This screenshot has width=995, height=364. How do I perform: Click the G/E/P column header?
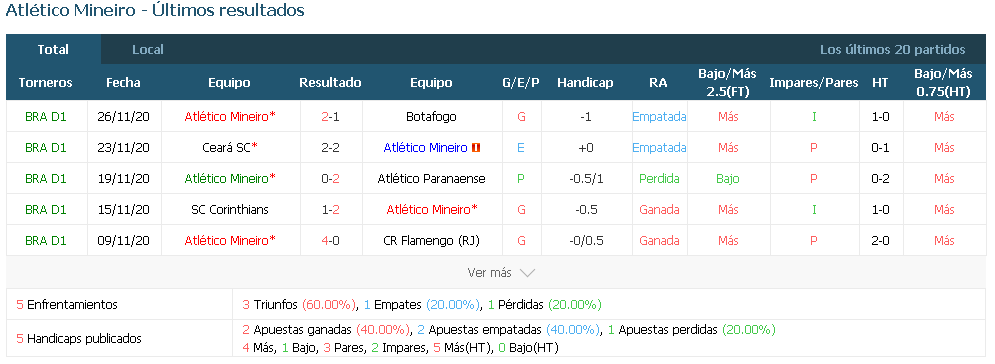(521, 82)
